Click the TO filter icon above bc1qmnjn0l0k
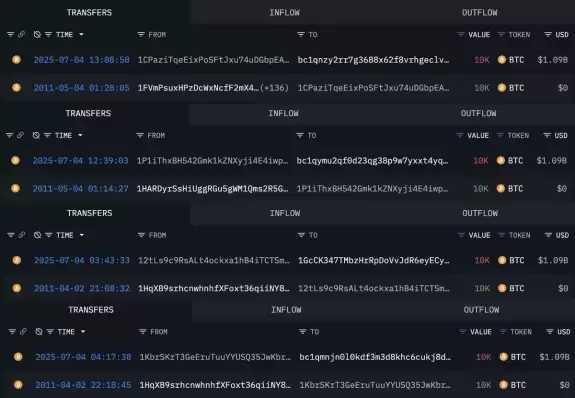The height and width of the screenshot is (398, 575). (303, 332)
